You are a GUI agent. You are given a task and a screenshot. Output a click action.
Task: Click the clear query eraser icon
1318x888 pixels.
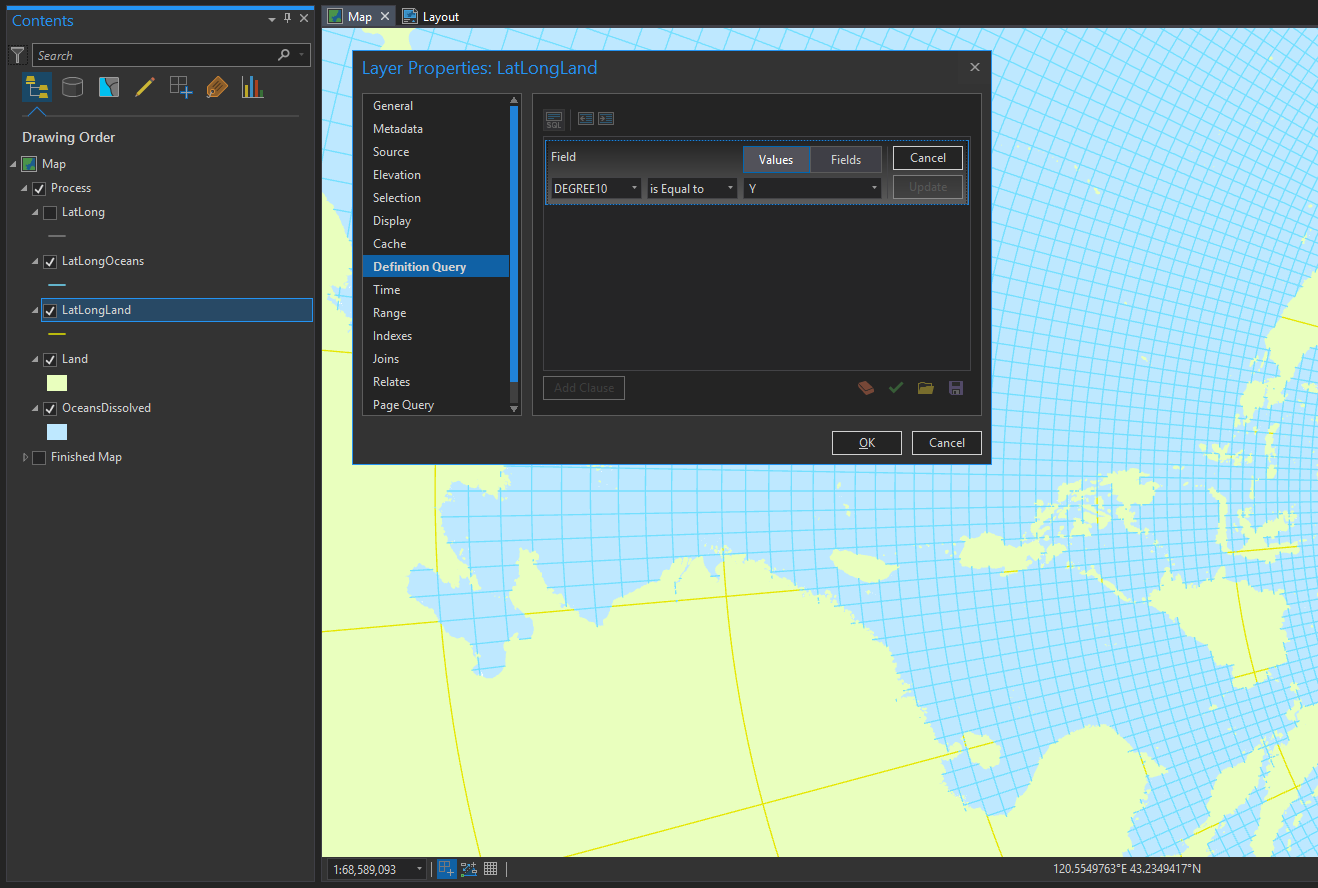point(866,388)
